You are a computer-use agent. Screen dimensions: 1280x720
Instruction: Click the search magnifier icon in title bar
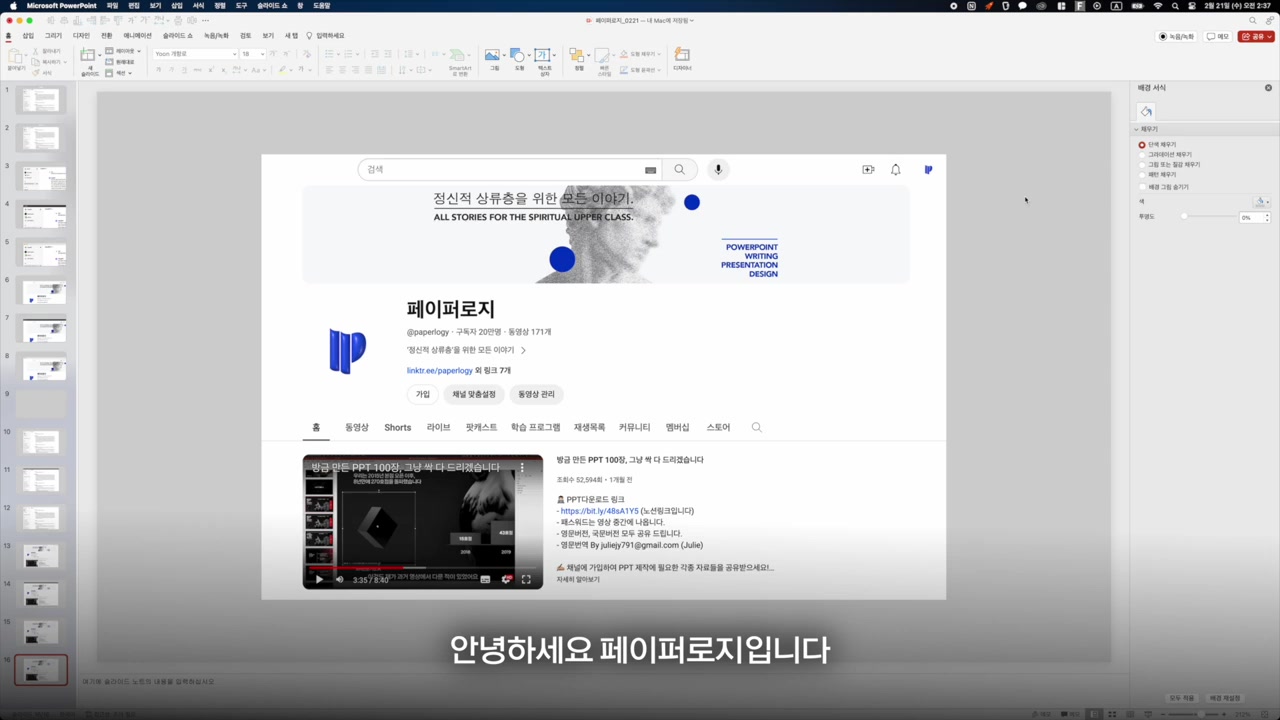click(x=1253, y=20)
